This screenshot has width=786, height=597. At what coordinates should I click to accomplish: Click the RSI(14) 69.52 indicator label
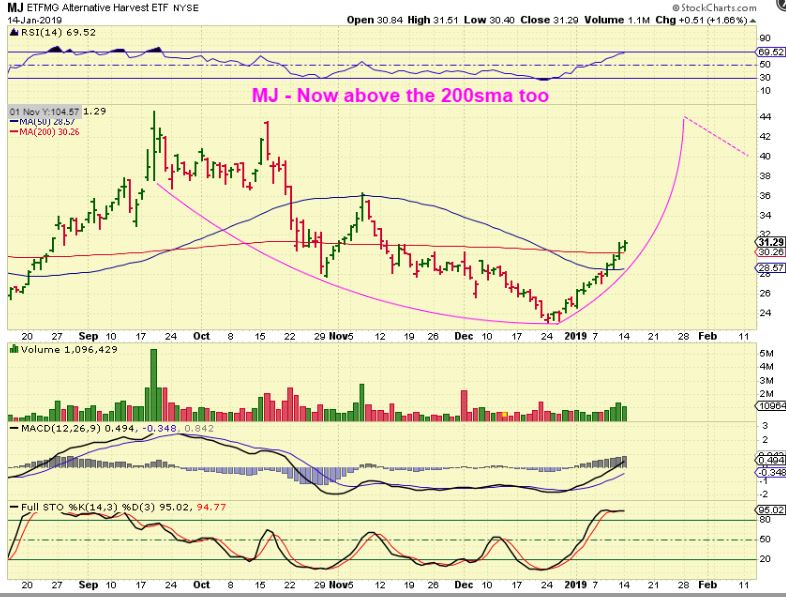tap(58, 33)
